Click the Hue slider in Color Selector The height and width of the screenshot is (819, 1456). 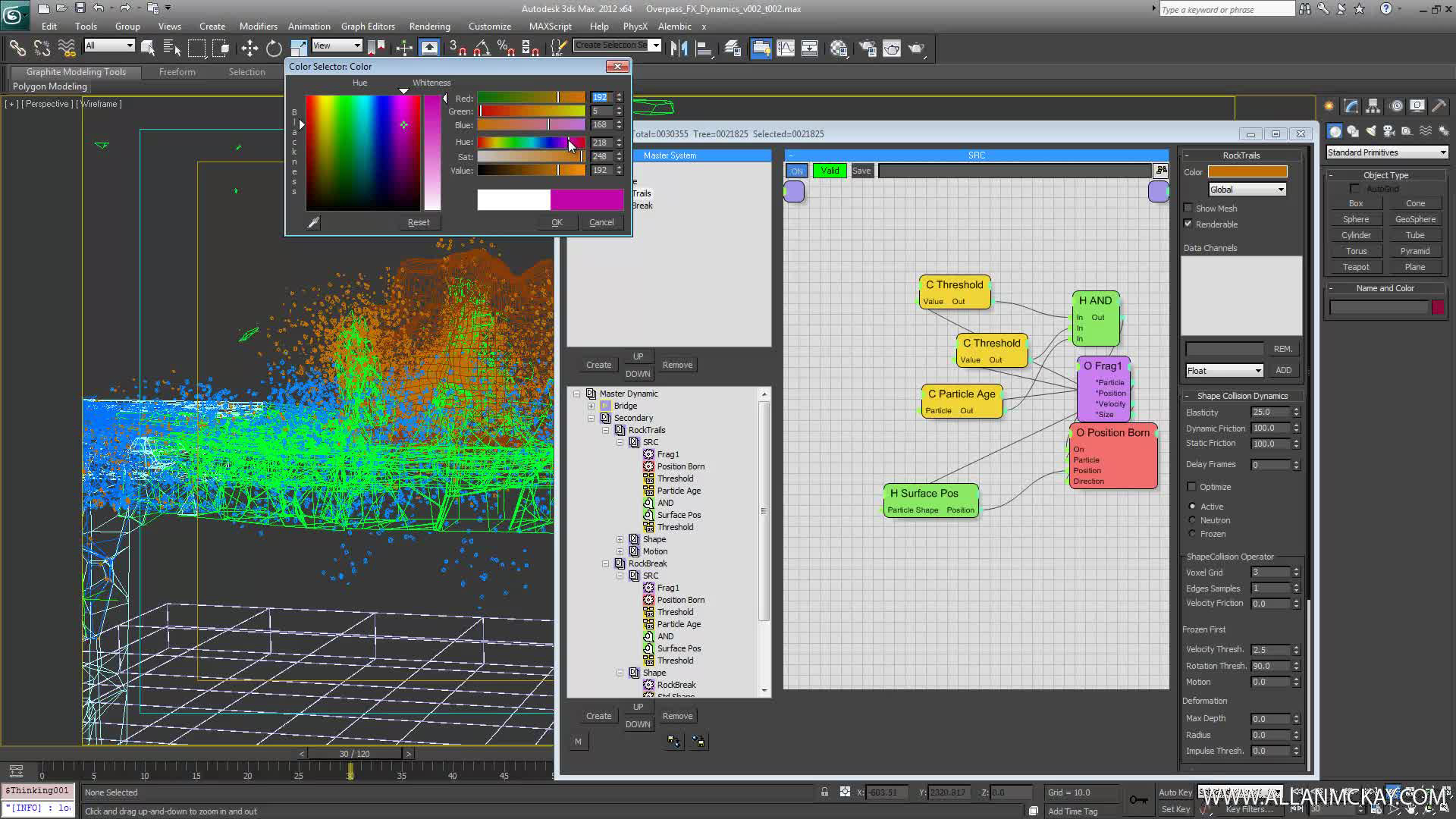[x=532, y=143]
